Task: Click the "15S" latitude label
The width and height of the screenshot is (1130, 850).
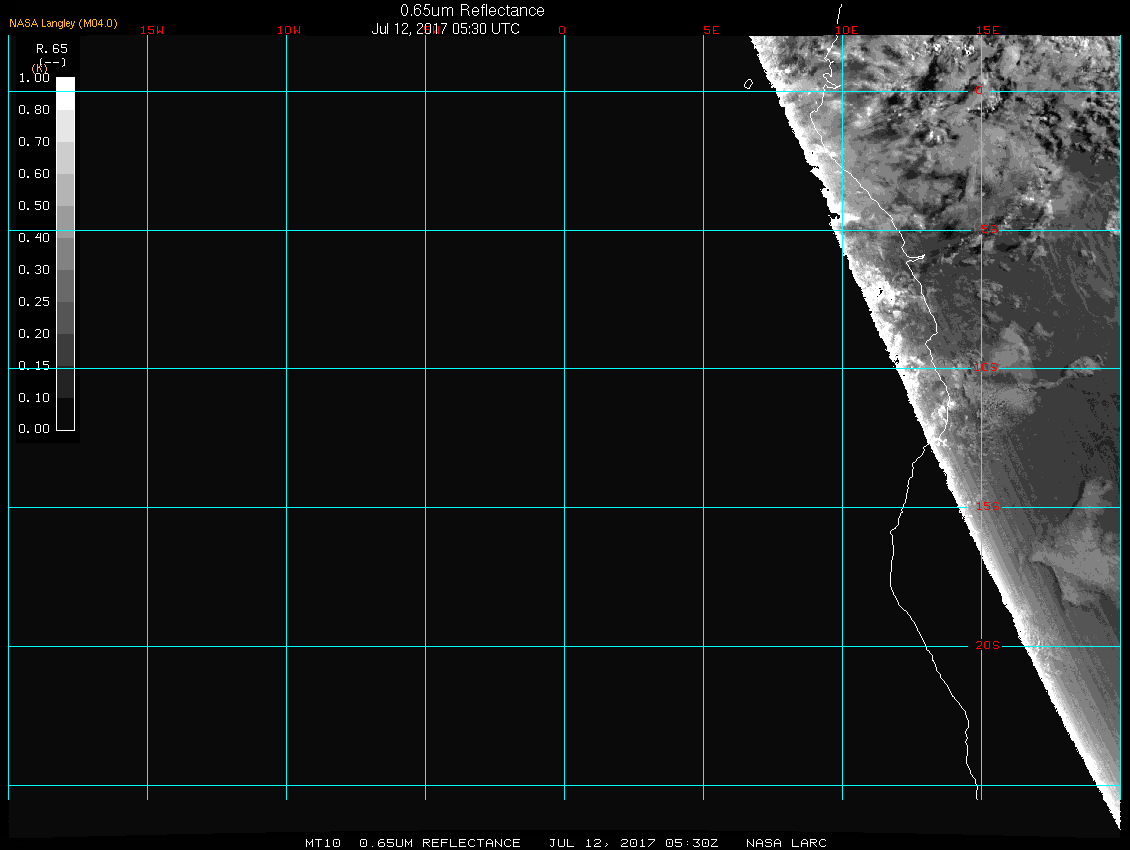Action: tap(988, 507)
